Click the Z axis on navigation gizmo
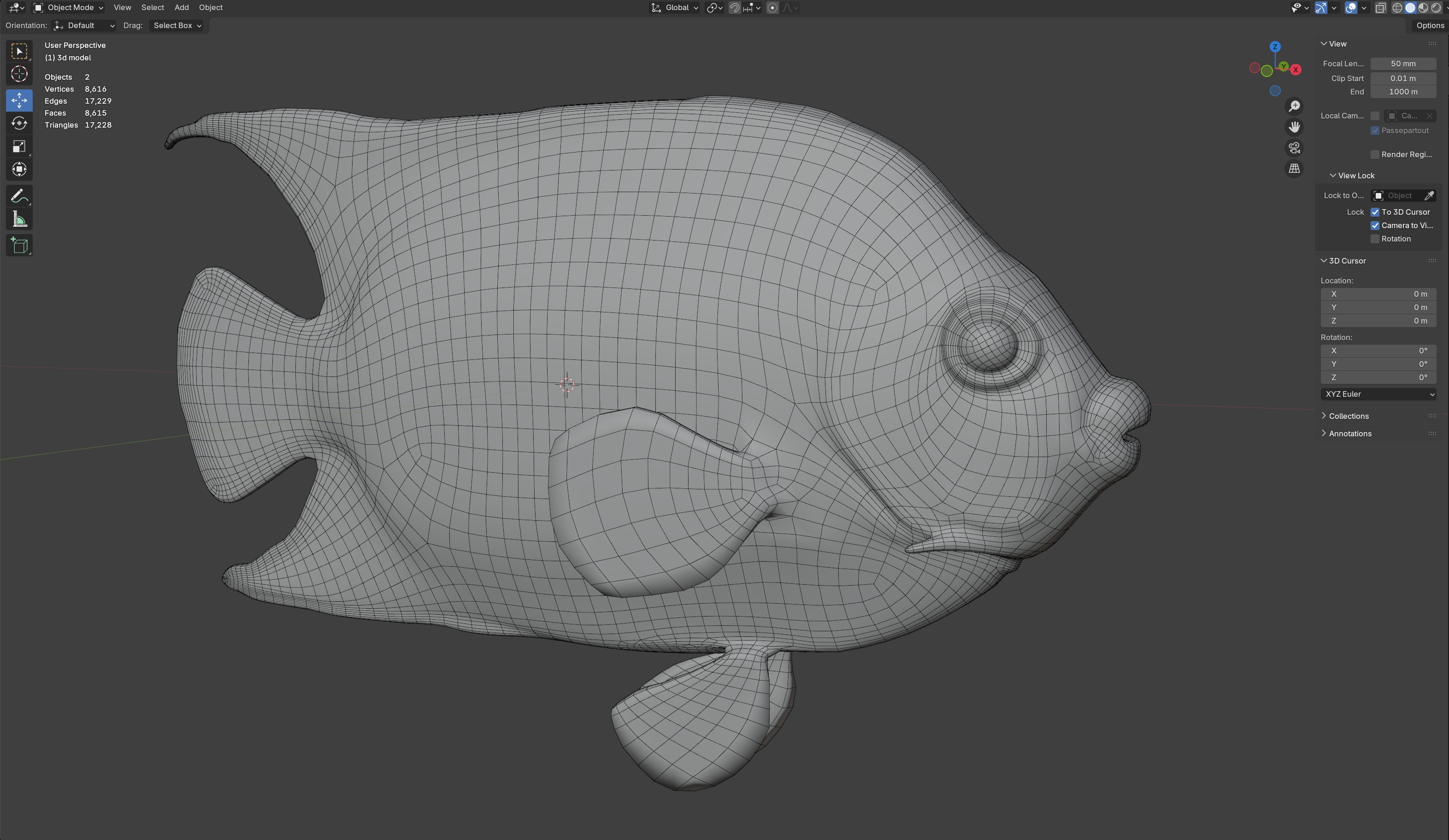Image resolution: width=1449 pixels, height=840 pixels. [1275, 47]
